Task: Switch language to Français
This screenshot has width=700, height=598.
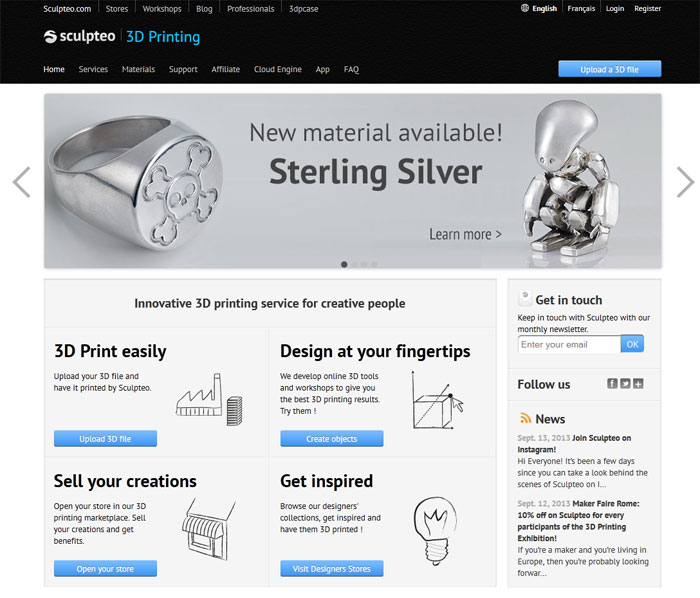Action: tap(581, 8)
